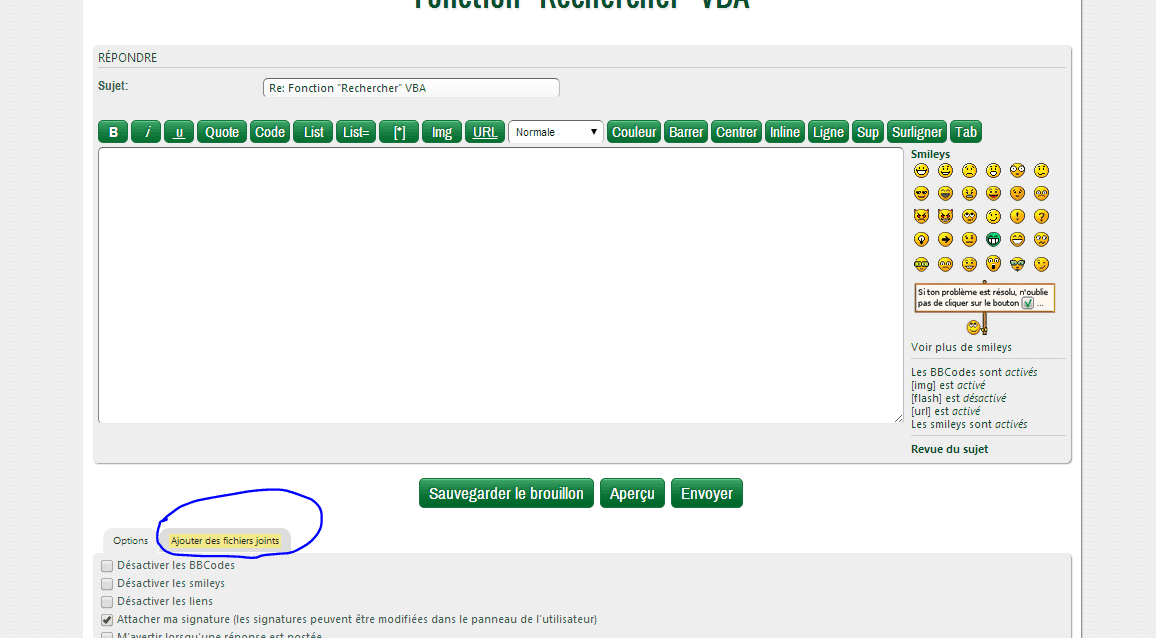1156x638 pixels.
Task: Open 'Voir plus de smileys' link
Action: click(961, 347)
